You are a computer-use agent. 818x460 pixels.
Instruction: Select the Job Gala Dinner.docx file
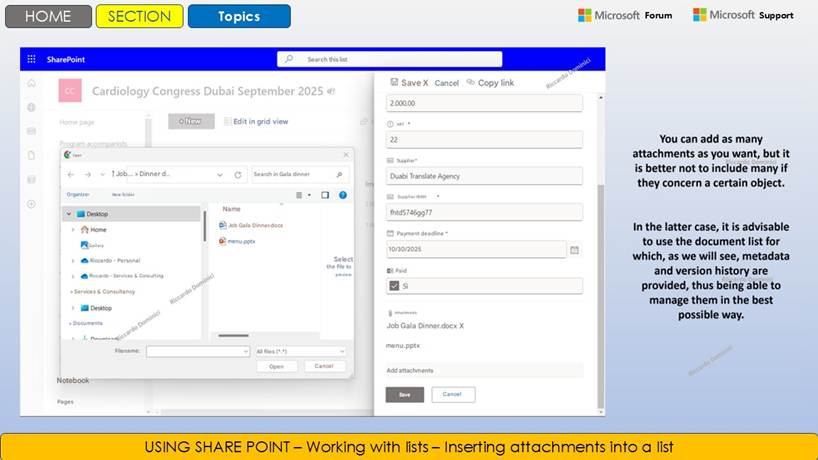click(250, 225)
